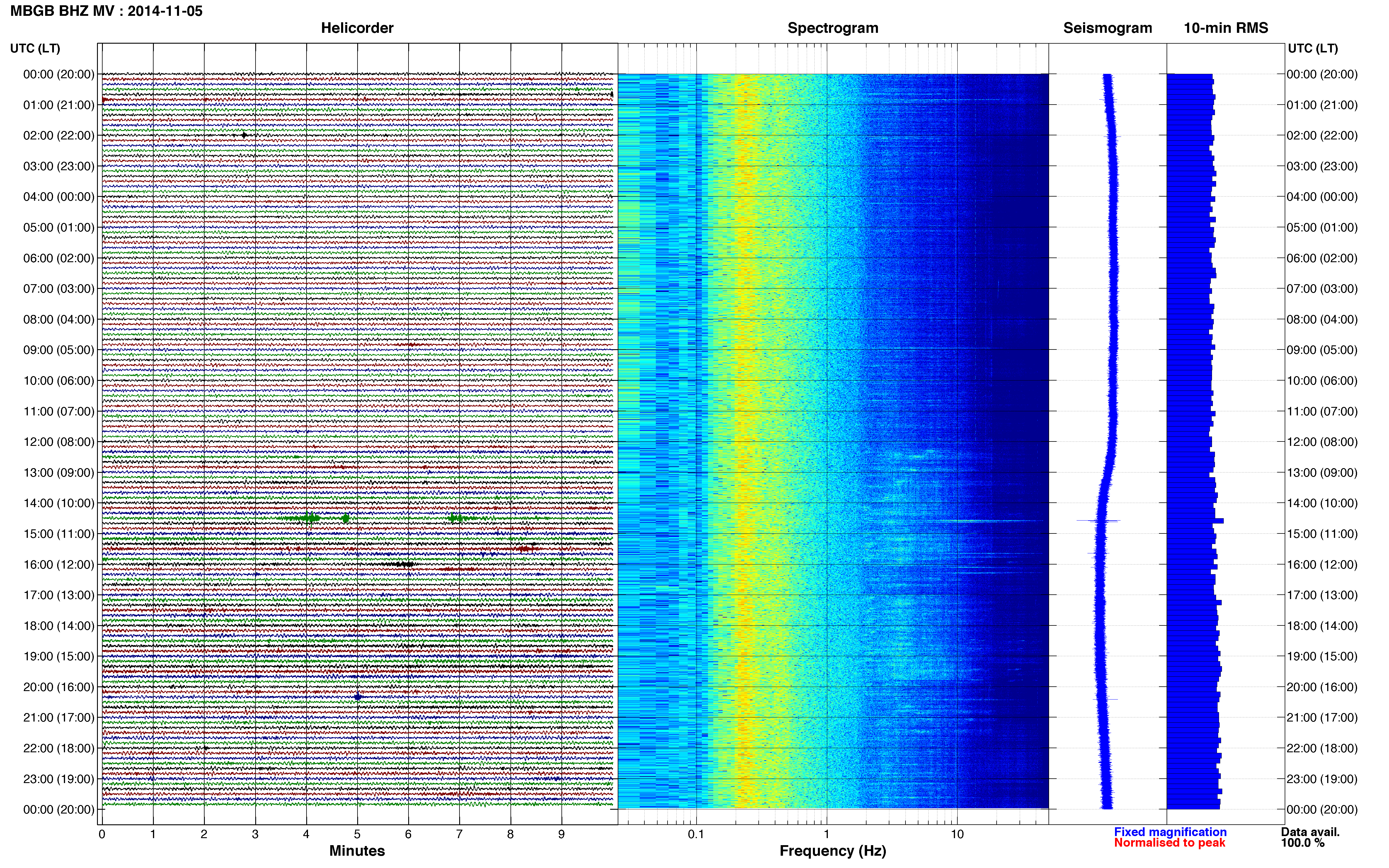Click left-axis time '04:00 (00:00)'
Screen dimensions: 1389x868
pos(59,197)
